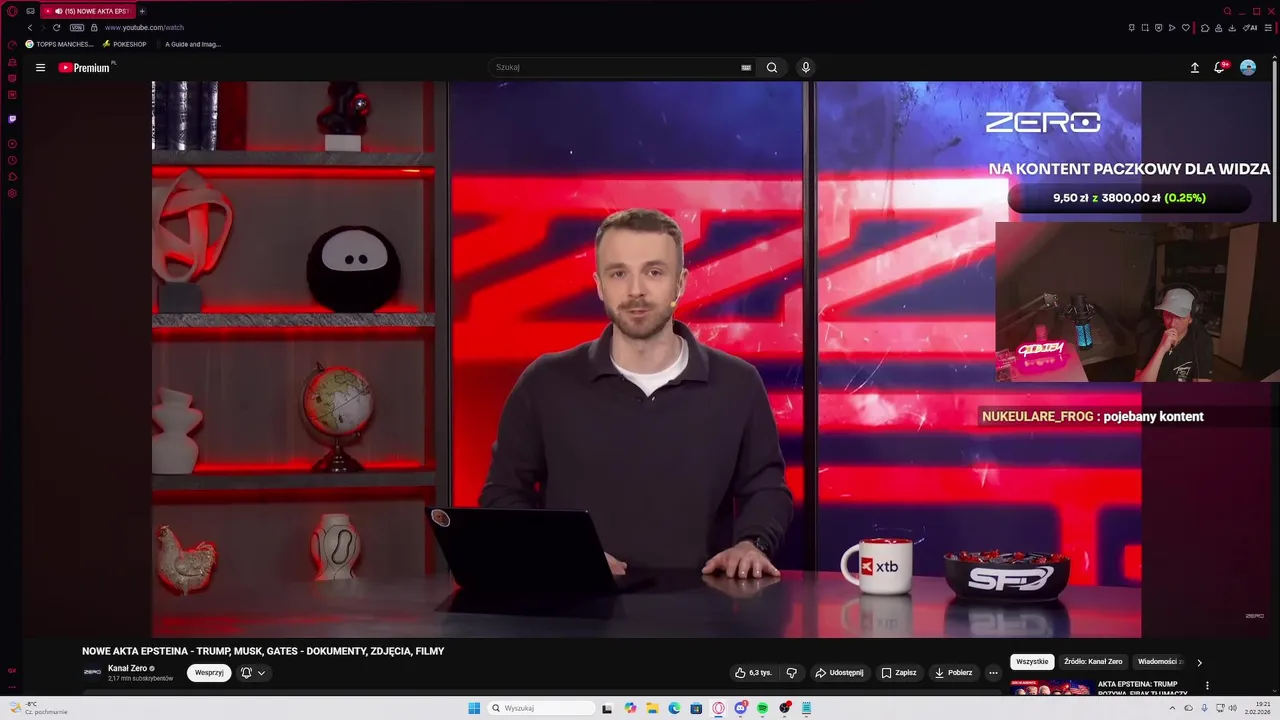Click the Pobierz download button
The width and height of the screenshot is (1280, 720).
point(953,673)
